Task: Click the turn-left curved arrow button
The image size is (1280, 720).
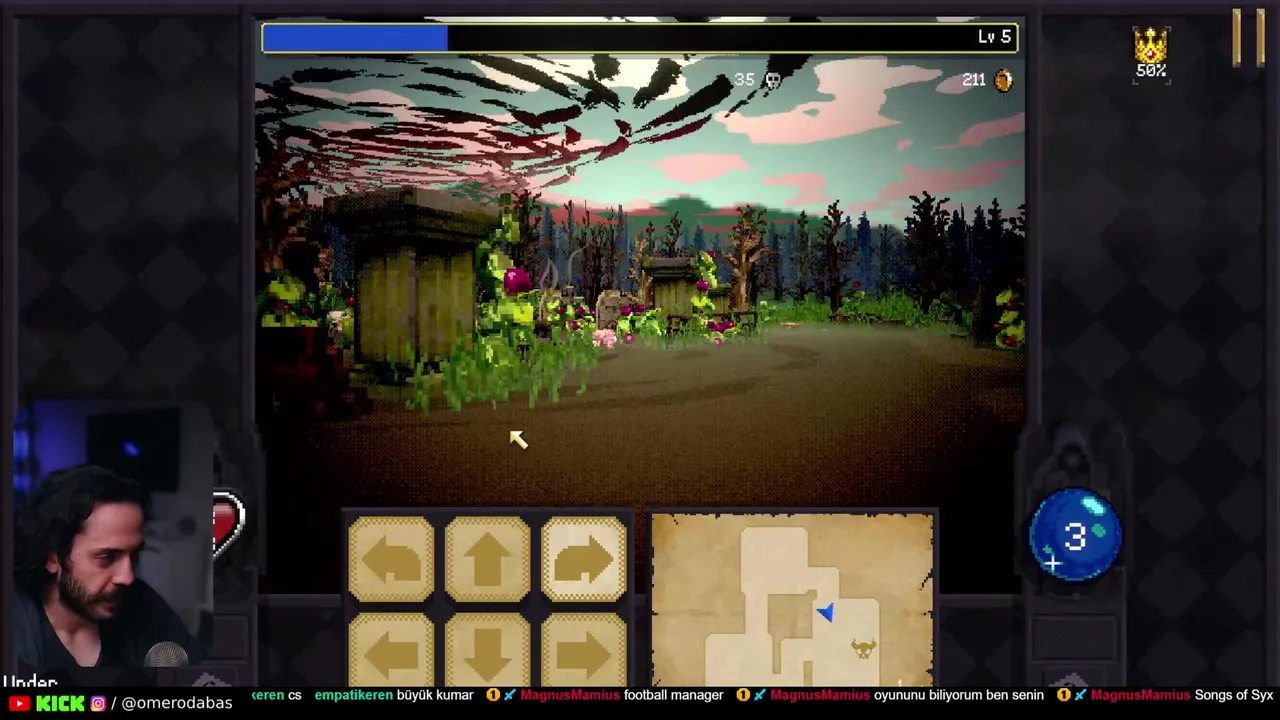Action: (391, 559)
